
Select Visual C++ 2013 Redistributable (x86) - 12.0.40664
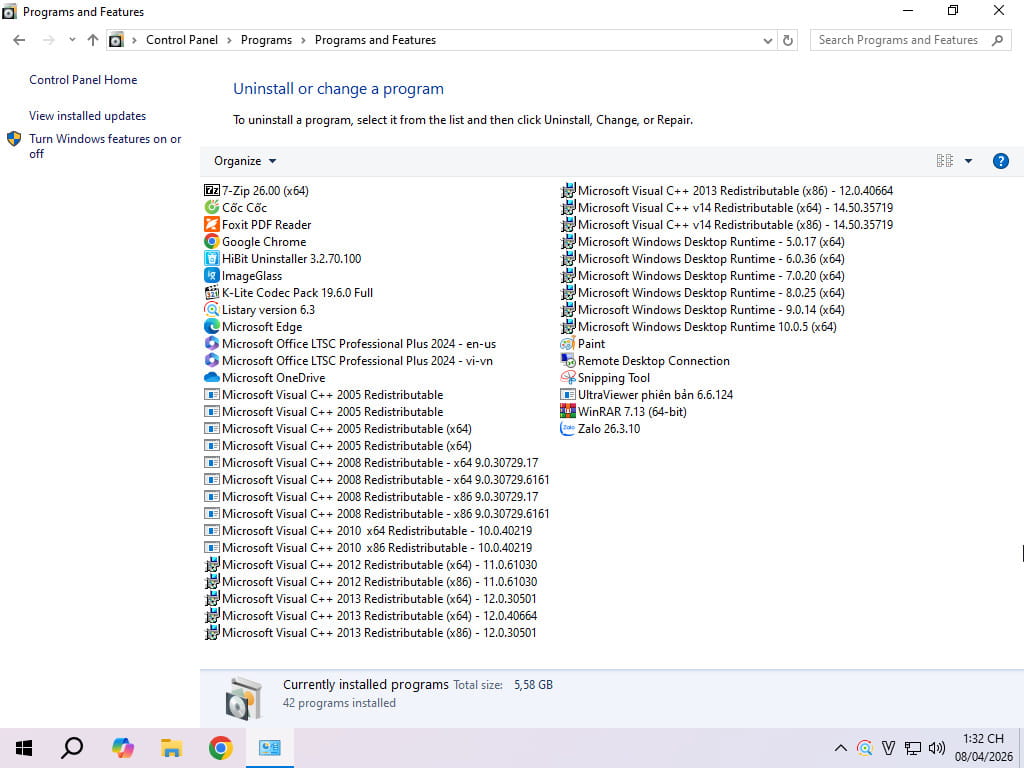pyautogui.click(x=727, y=191)
